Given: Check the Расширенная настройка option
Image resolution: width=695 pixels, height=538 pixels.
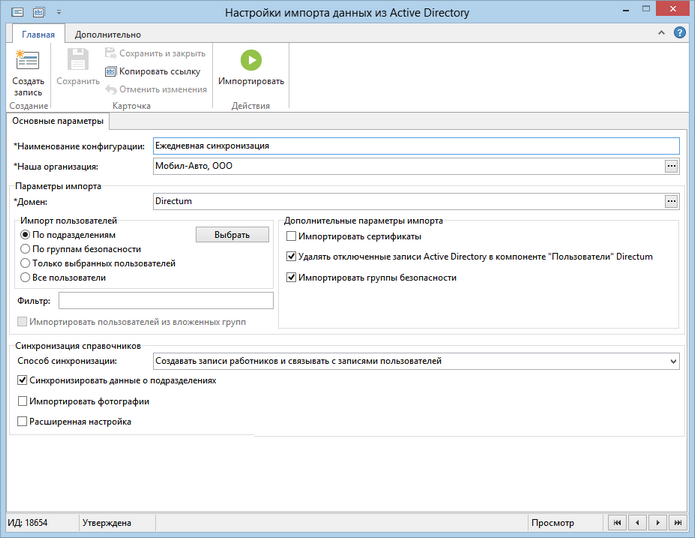Looking at the screenshot, I should tap(22, 421).
